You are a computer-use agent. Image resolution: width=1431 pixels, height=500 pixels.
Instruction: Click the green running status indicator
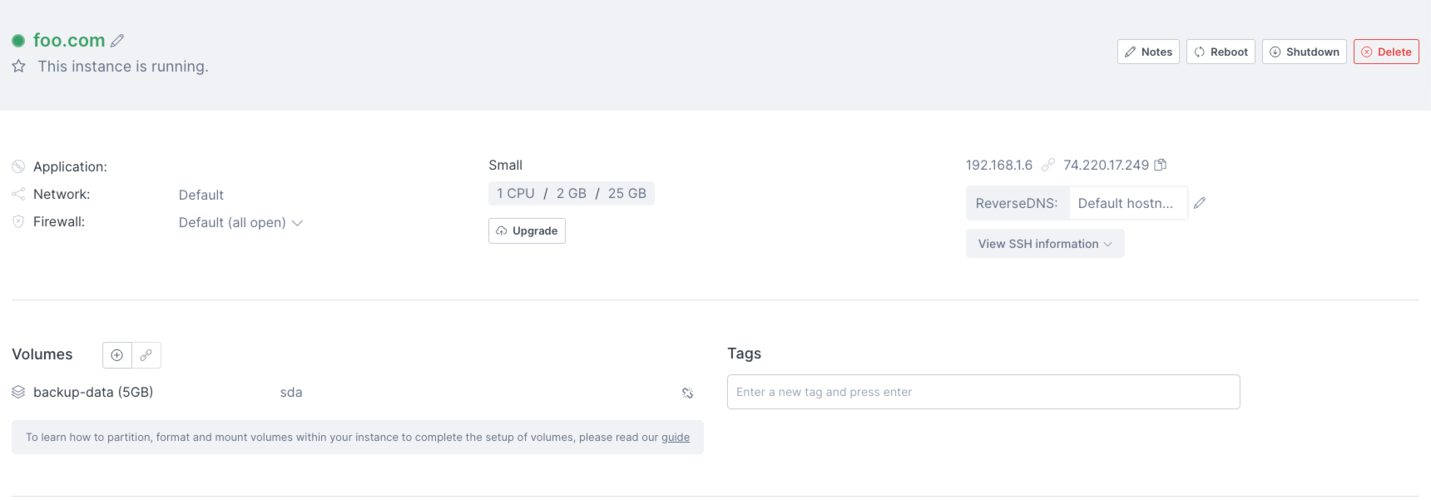[x=18, y=41]
